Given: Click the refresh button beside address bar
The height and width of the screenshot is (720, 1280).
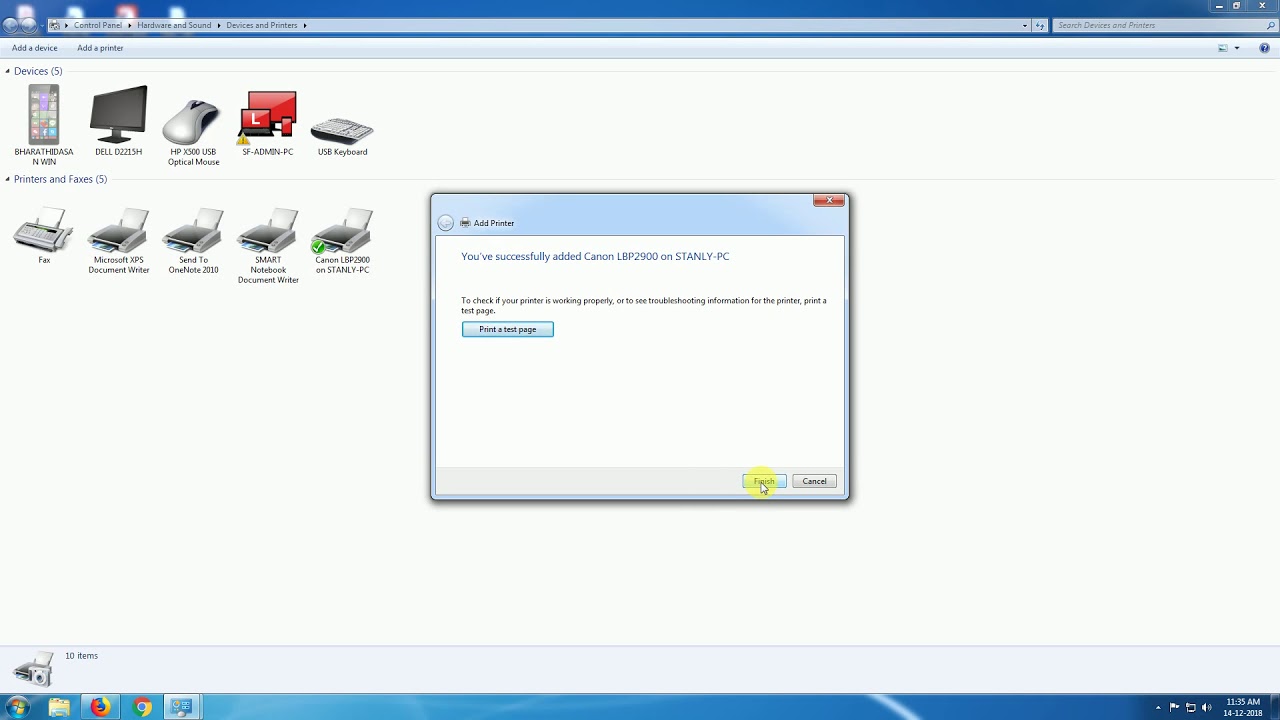Looking at the screenshot, I should coord(1040,25).
